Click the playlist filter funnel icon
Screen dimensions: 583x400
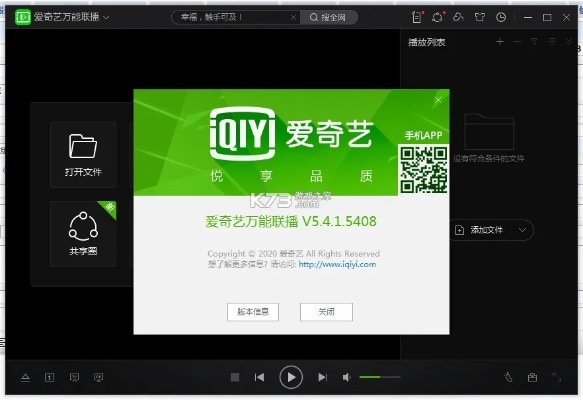(534, 42)
